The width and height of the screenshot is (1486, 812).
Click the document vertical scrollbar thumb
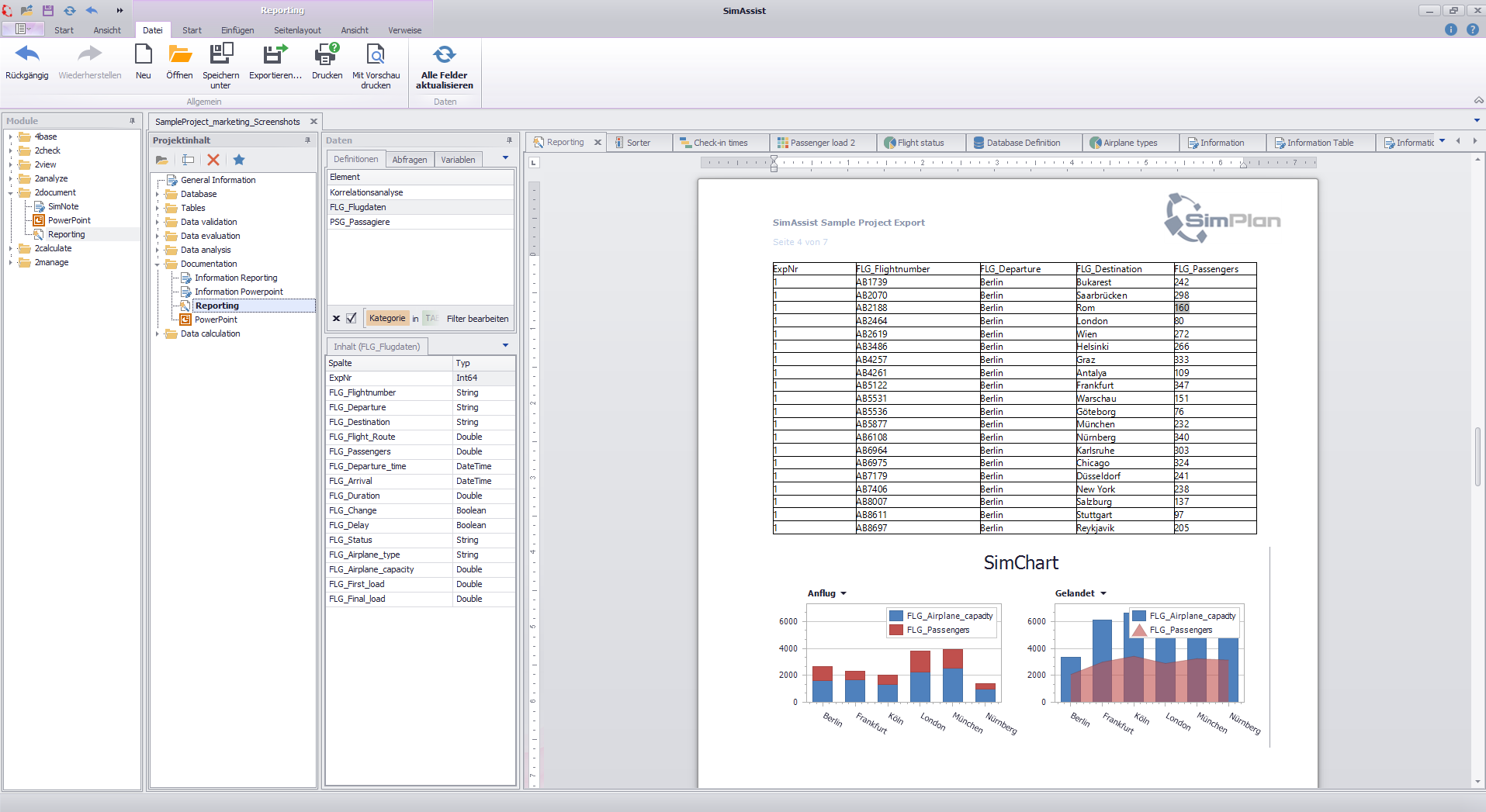pos(1477,456)
